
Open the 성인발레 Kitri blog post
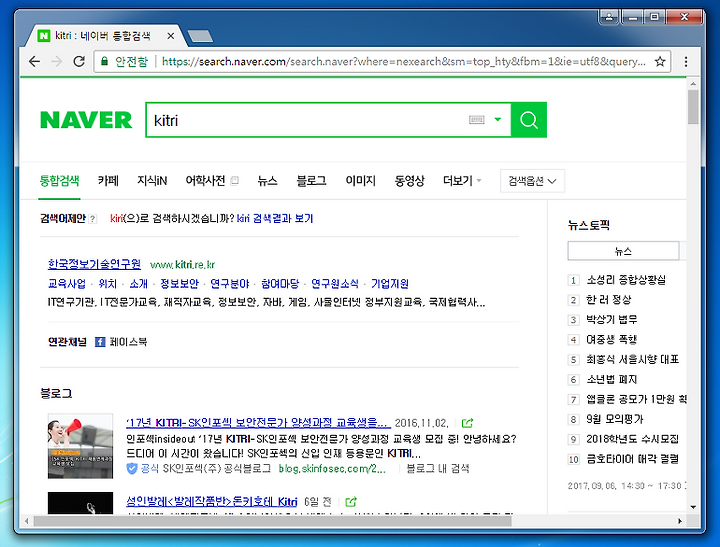pyautogui.click(x=212, y=502)
